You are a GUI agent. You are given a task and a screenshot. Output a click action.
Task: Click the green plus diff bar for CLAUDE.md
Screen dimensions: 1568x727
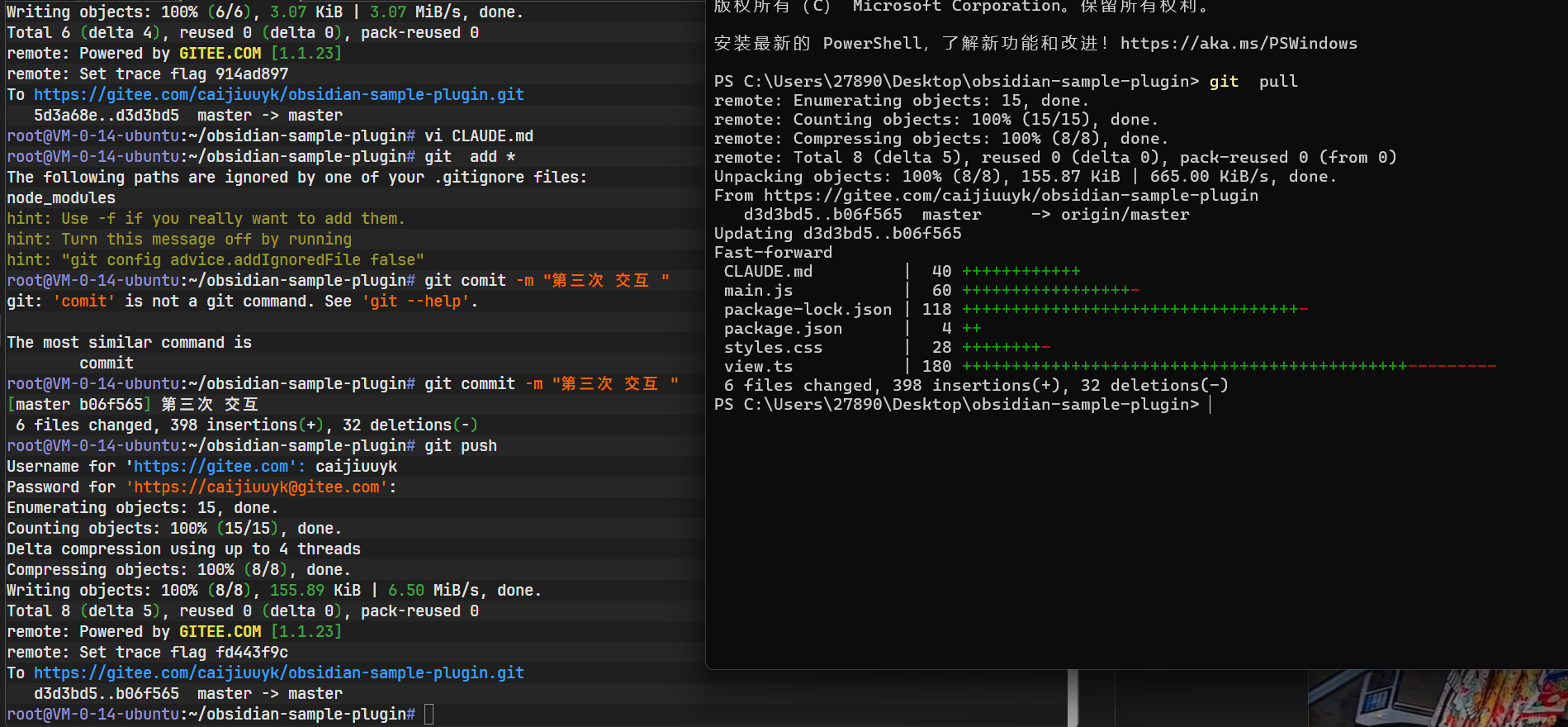tap(1021, 272)
